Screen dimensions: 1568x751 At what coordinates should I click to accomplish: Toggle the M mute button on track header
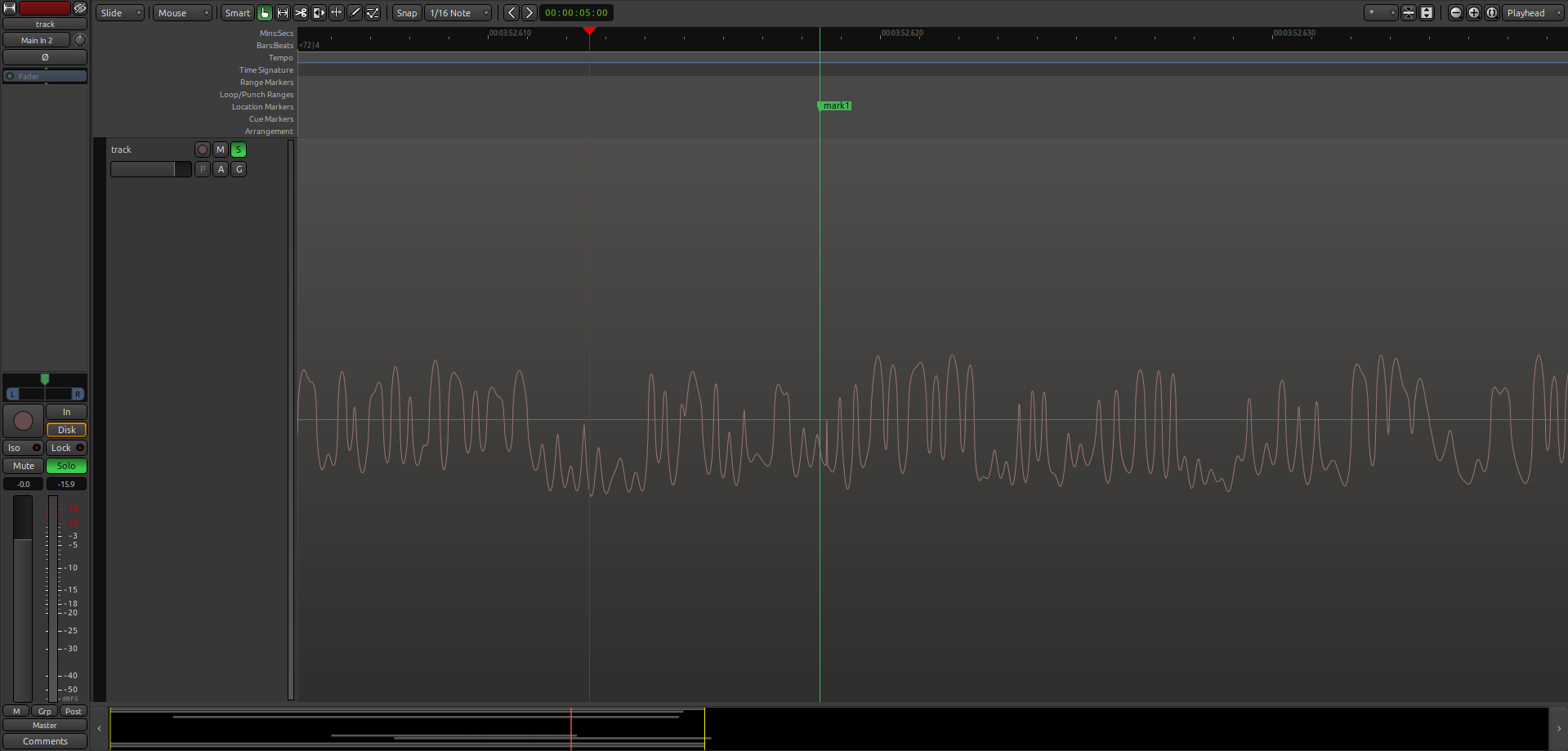221,150
